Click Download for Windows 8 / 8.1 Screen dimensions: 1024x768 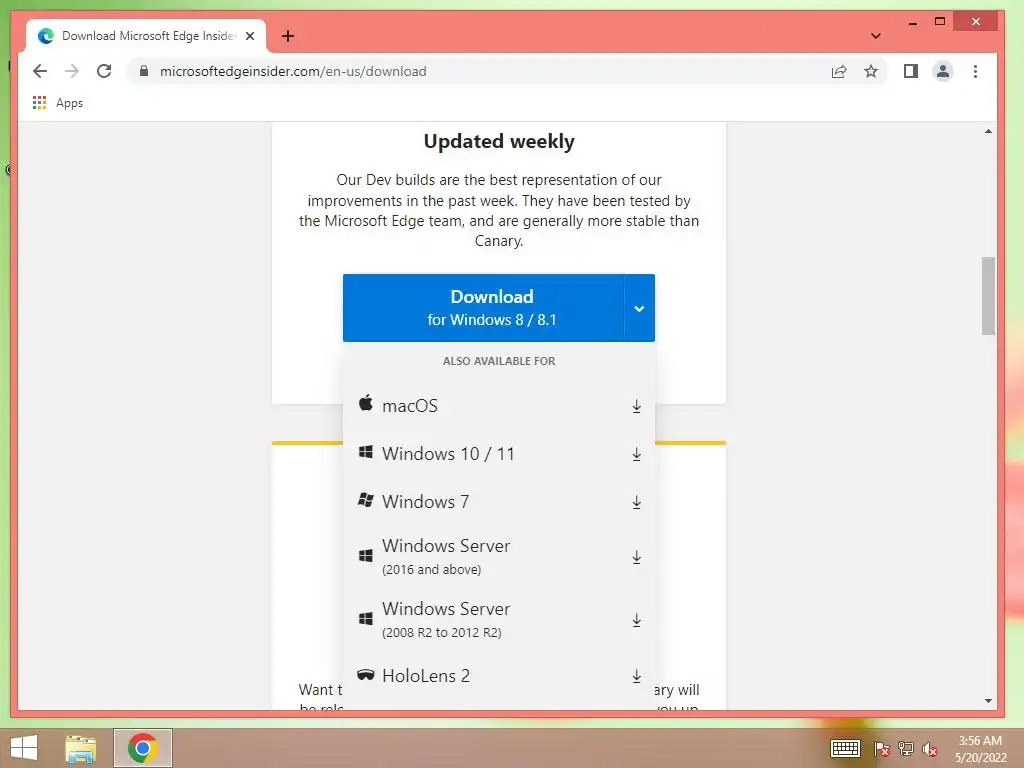coord(483,308)
